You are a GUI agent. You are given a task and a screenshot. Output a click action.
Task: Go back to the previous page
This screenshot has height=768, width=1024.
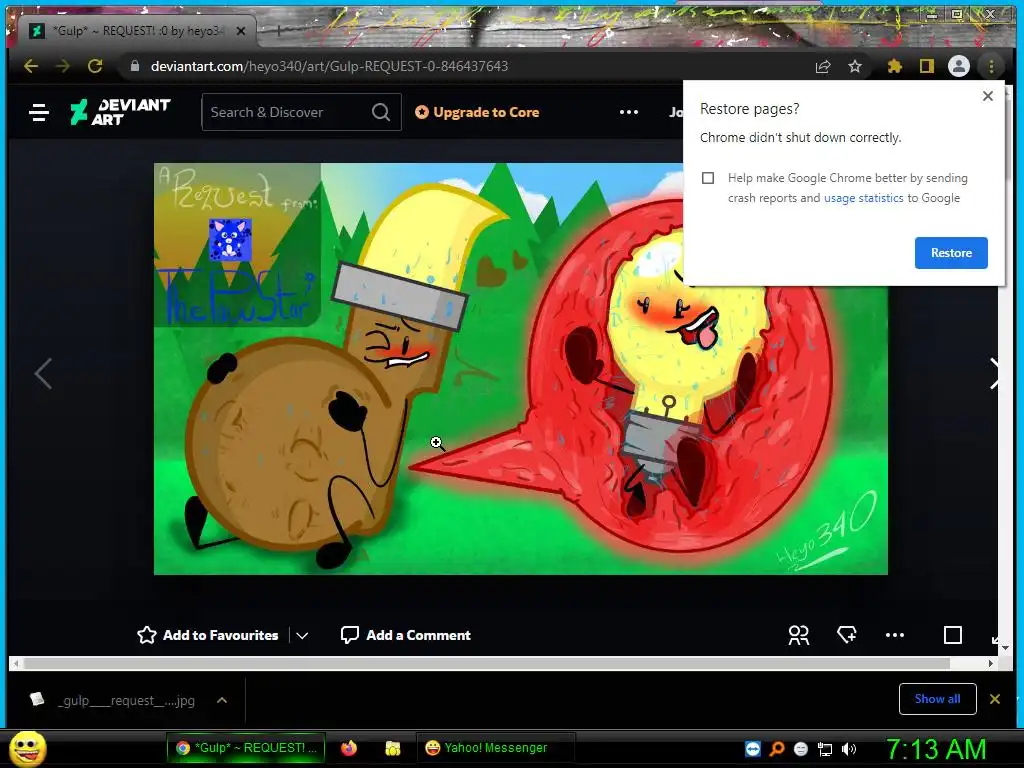pos(31,66)
